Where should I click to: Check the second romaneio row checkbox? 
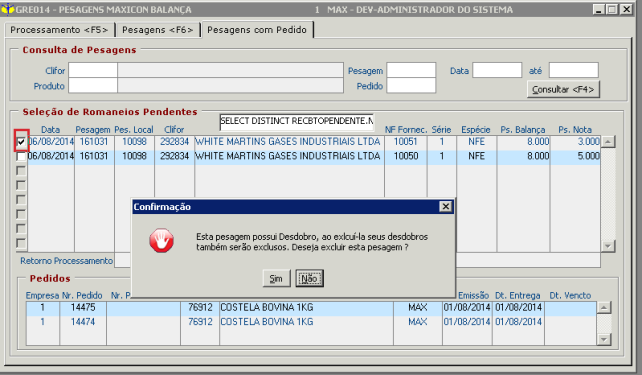(x=21, y=156)
